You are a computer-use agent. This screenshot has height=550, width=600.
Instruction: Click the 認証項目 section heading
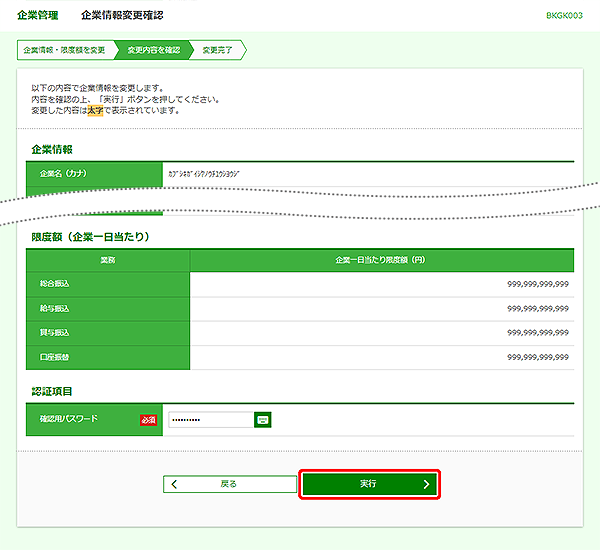coord(52,392)
